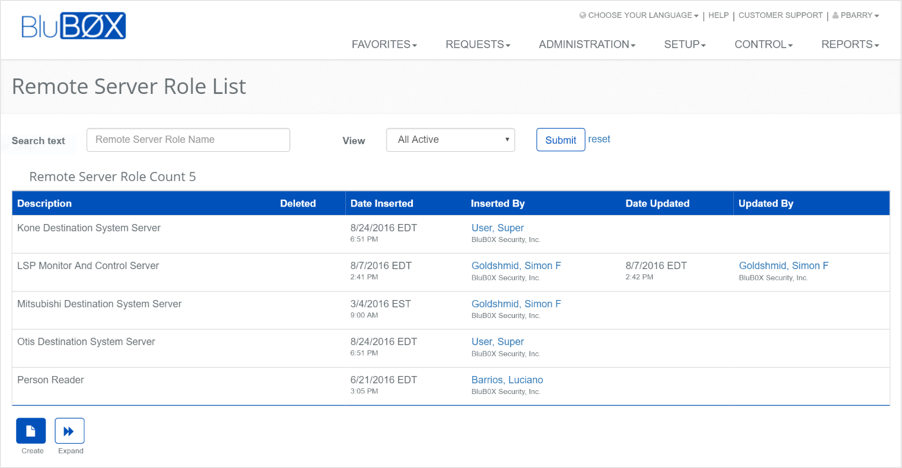902x468 pixels.
Task: Open the Requests menu
Action: tap(477, 45)
